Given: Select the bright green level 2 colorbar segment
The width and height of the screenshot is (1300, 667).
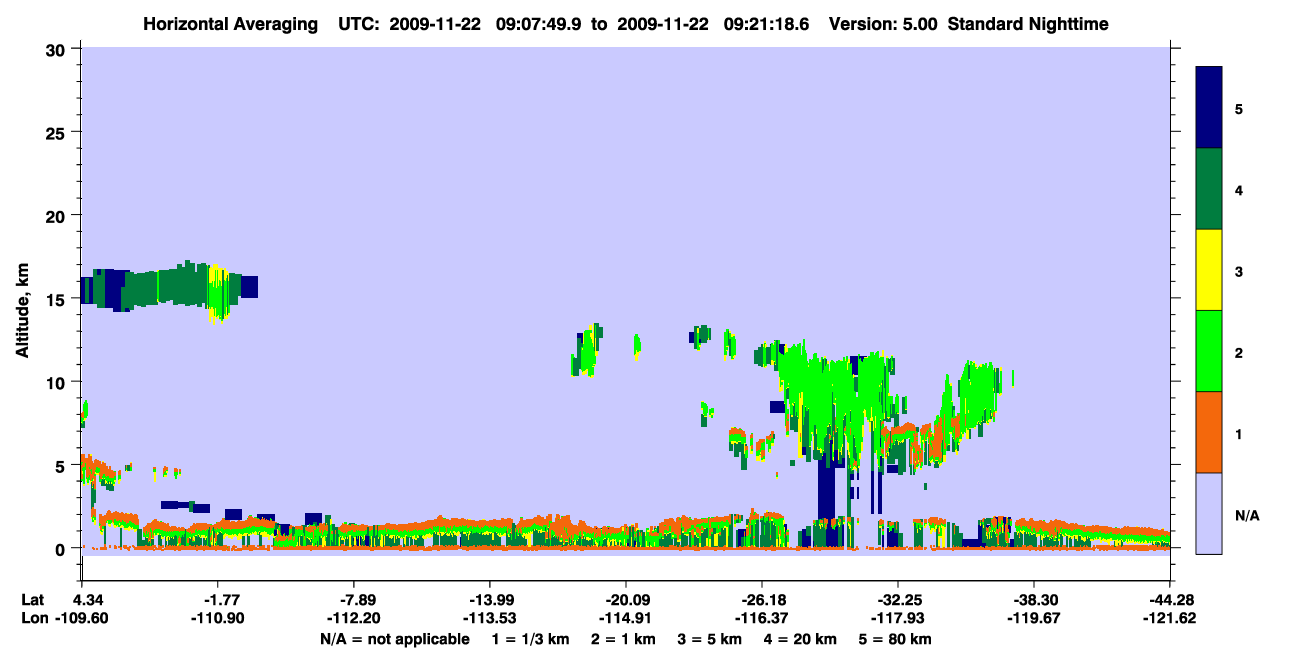Looking at the screenshot, I should [1209, 351].
